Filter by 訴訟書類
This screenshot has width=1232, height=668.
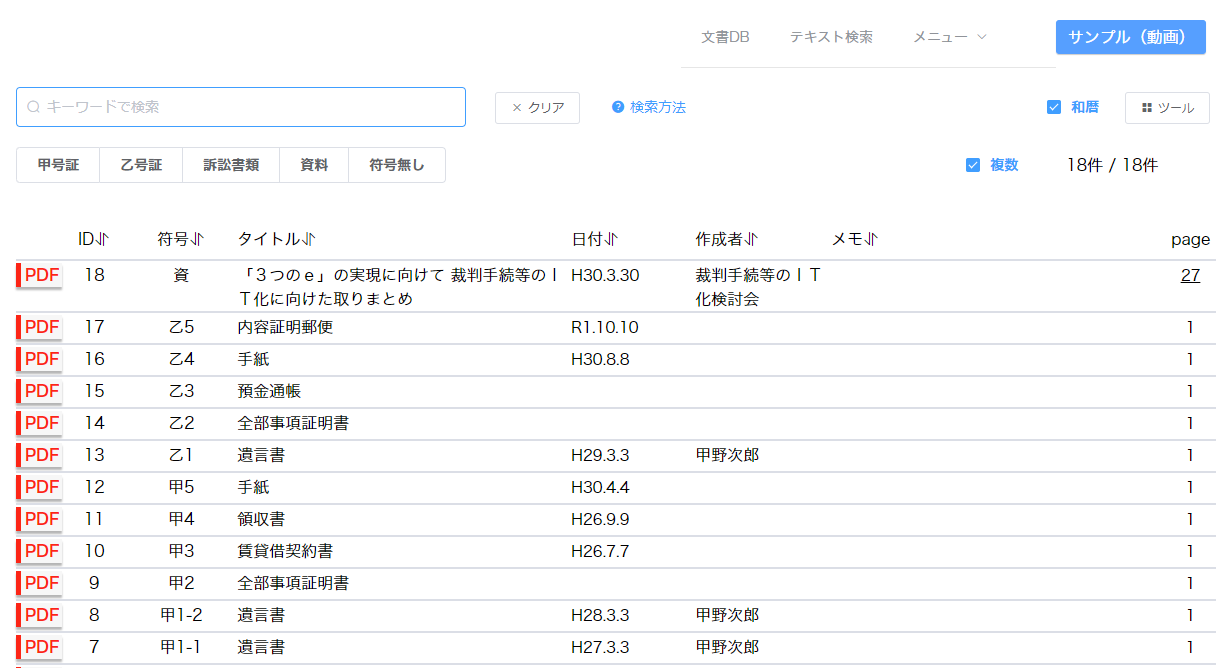point(231,165)
